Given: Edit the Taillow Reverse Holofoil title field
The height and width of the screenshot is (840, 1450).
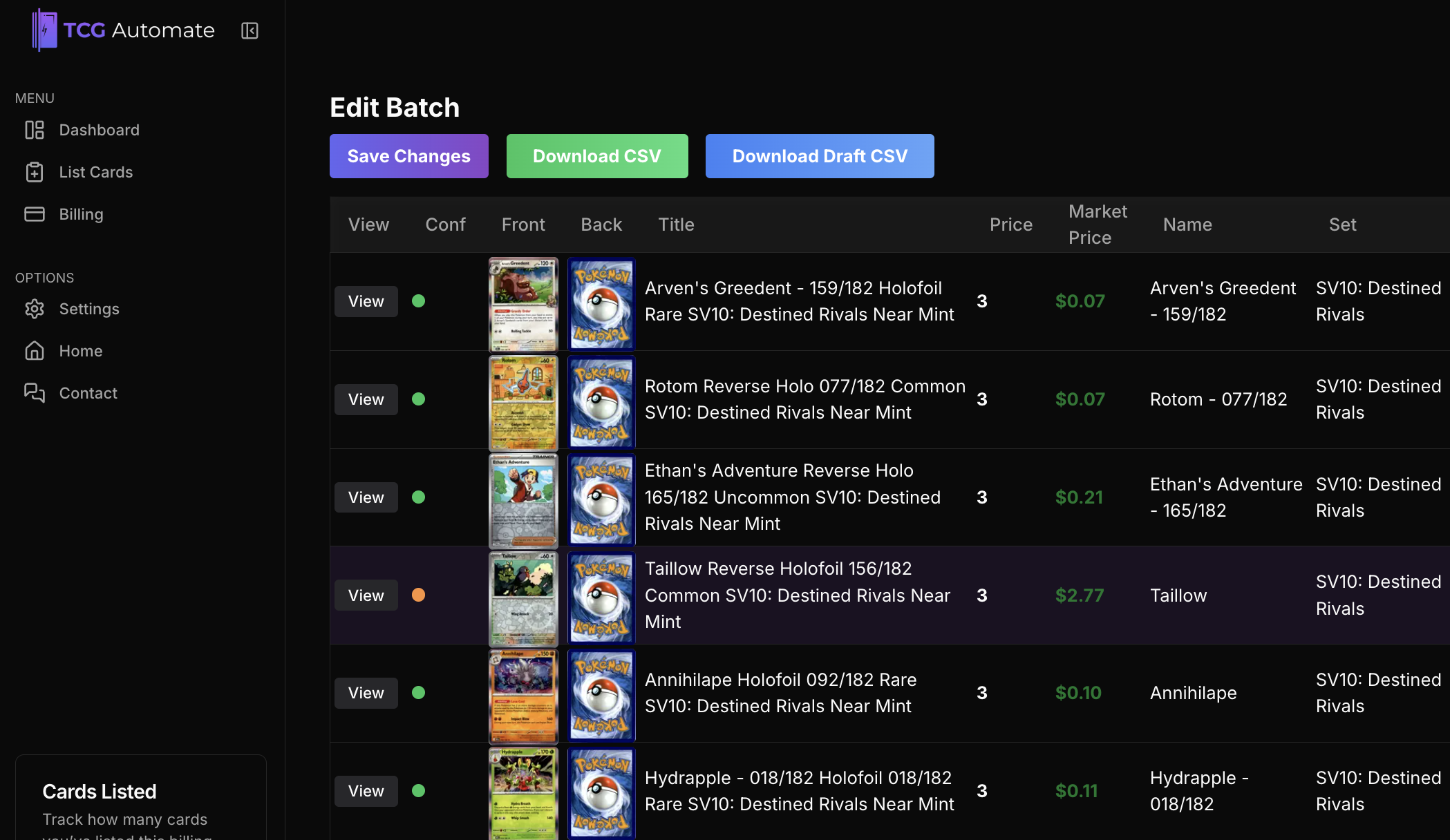Looking at the screenshot, I should (798, 595).
